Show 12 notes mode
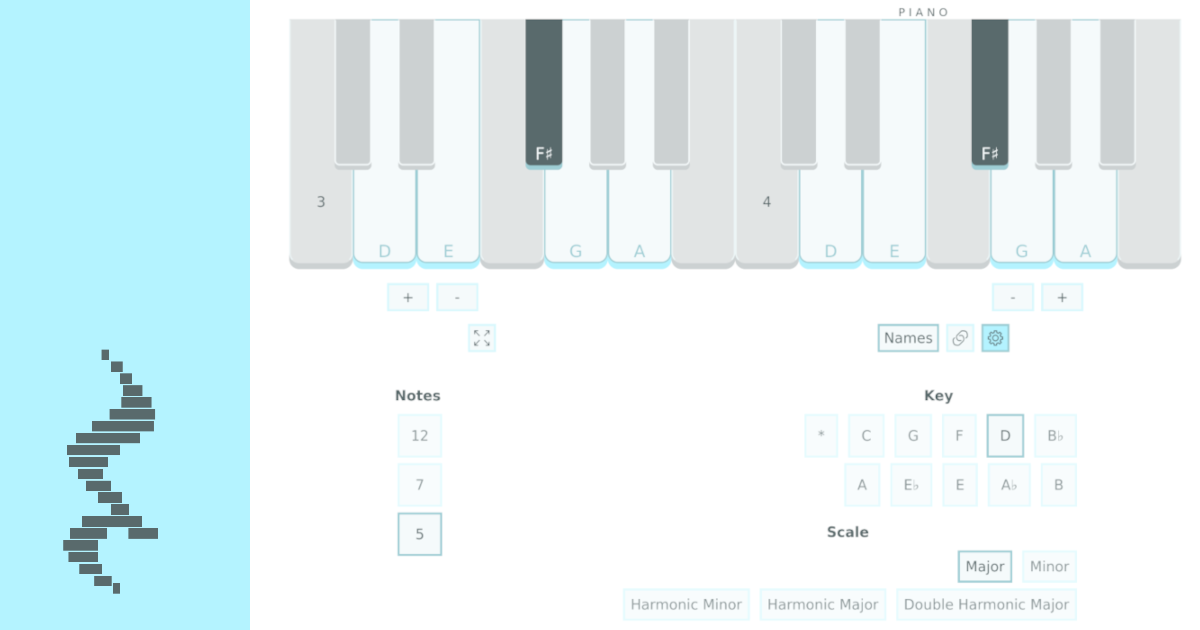 point(419,435)
